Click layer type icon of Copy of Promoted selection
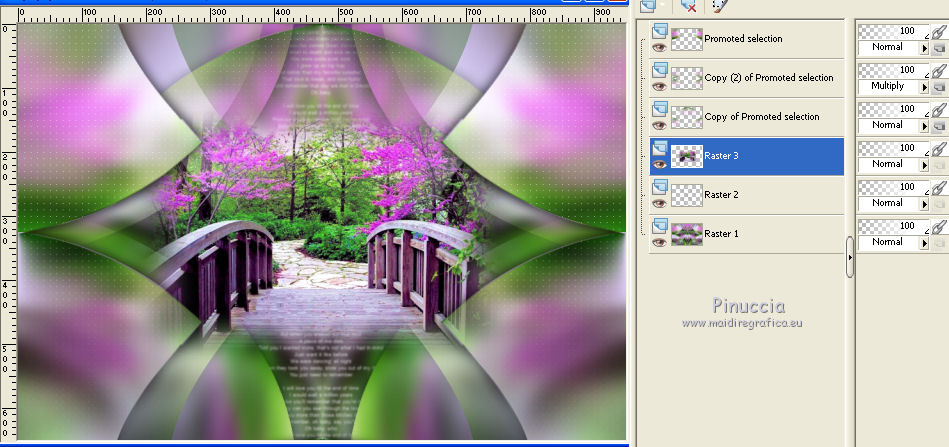This screenshot has height=447, width=949. pos(659,109)
